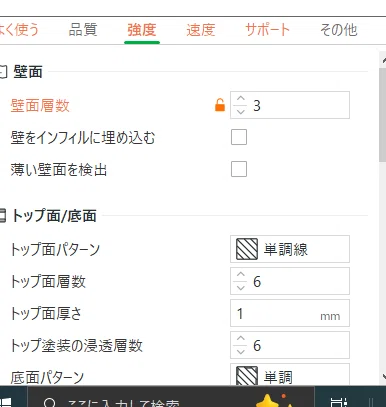
Task: Click the 壁面層数 value field
Action: (290, 105)
